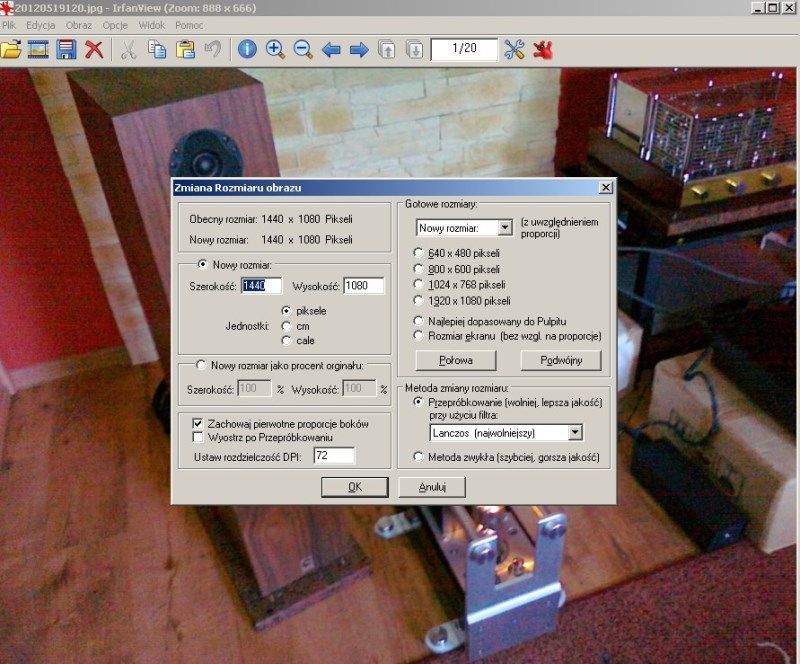This screenshot has width=800, height=664.
Task: Open IrfanView settings with the tools icon
Action: coord(514,50)
